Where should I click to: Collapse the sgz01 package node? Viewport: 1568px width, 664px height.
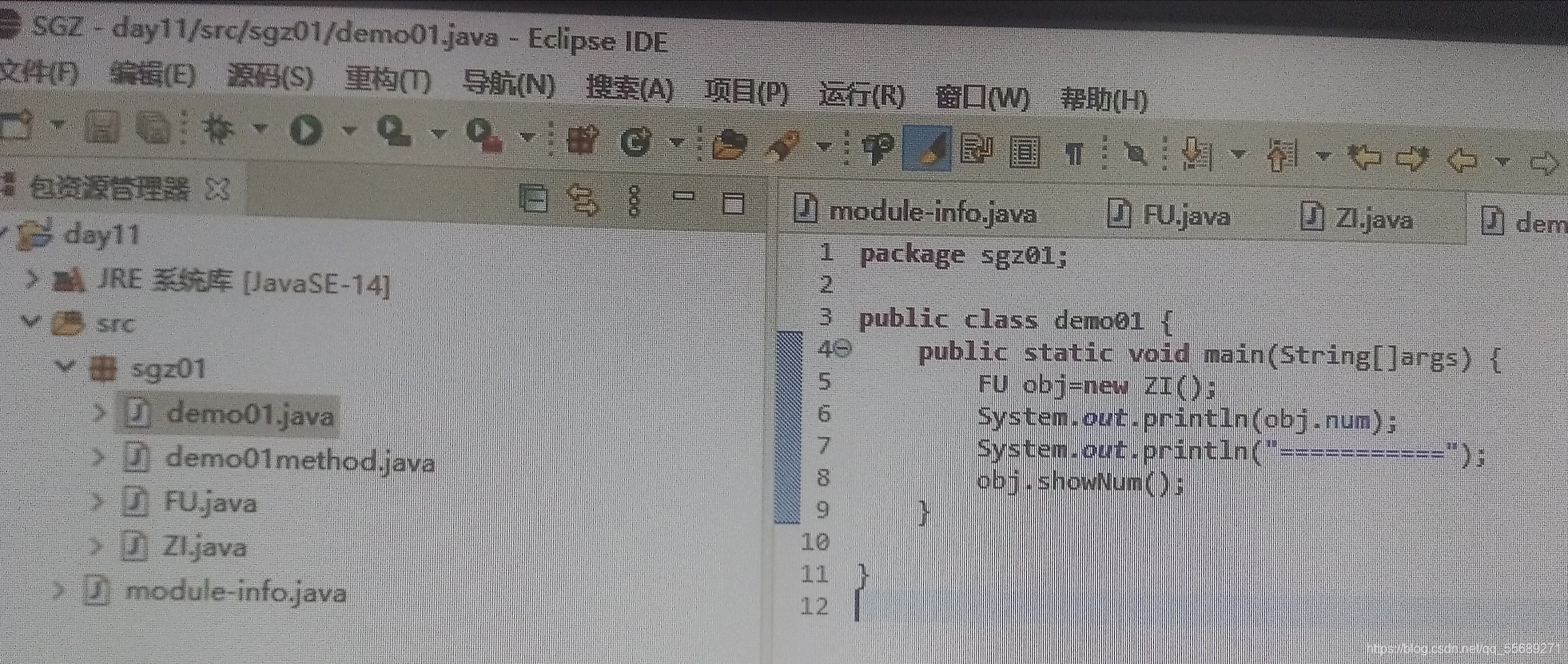64,367
